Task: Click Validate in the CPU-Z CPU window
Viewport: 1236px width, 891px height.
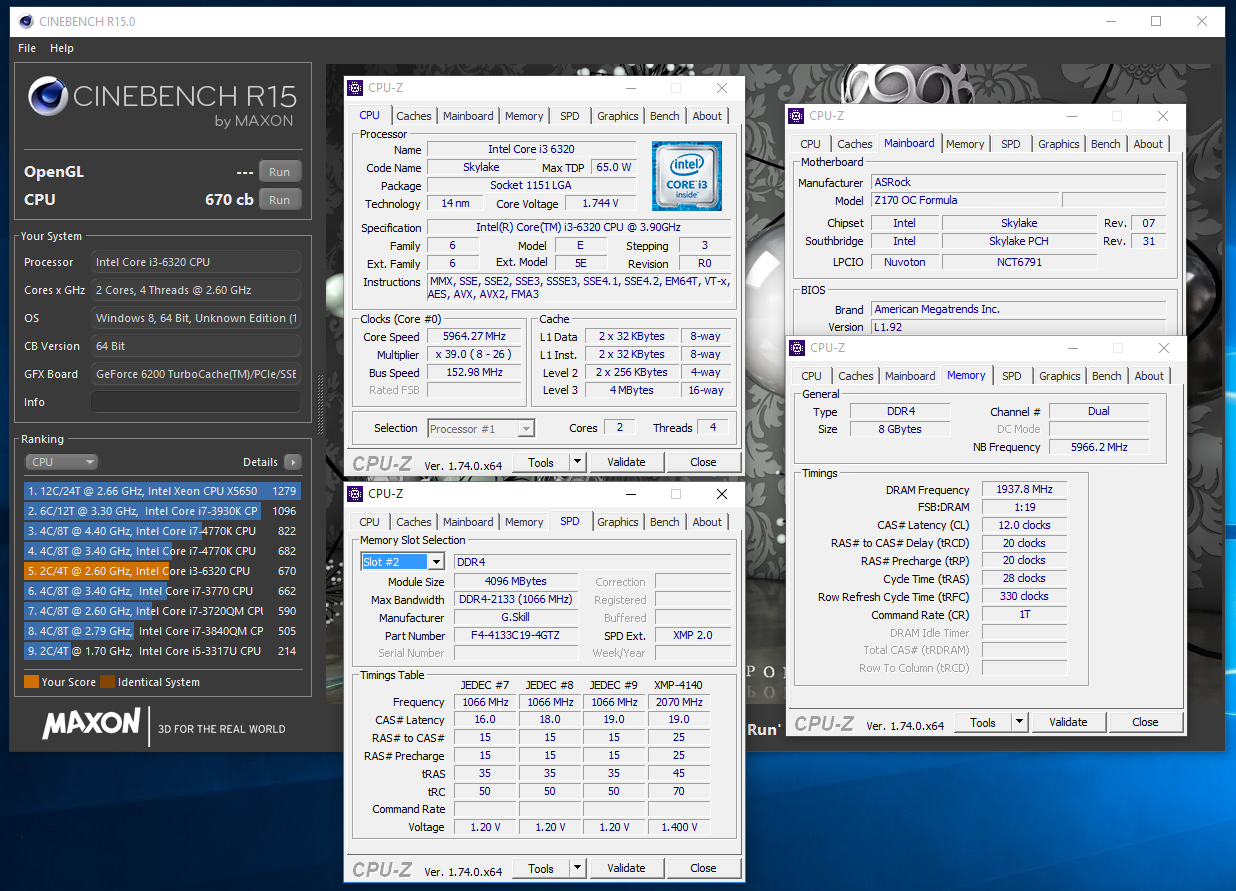Action: [626, 462]
